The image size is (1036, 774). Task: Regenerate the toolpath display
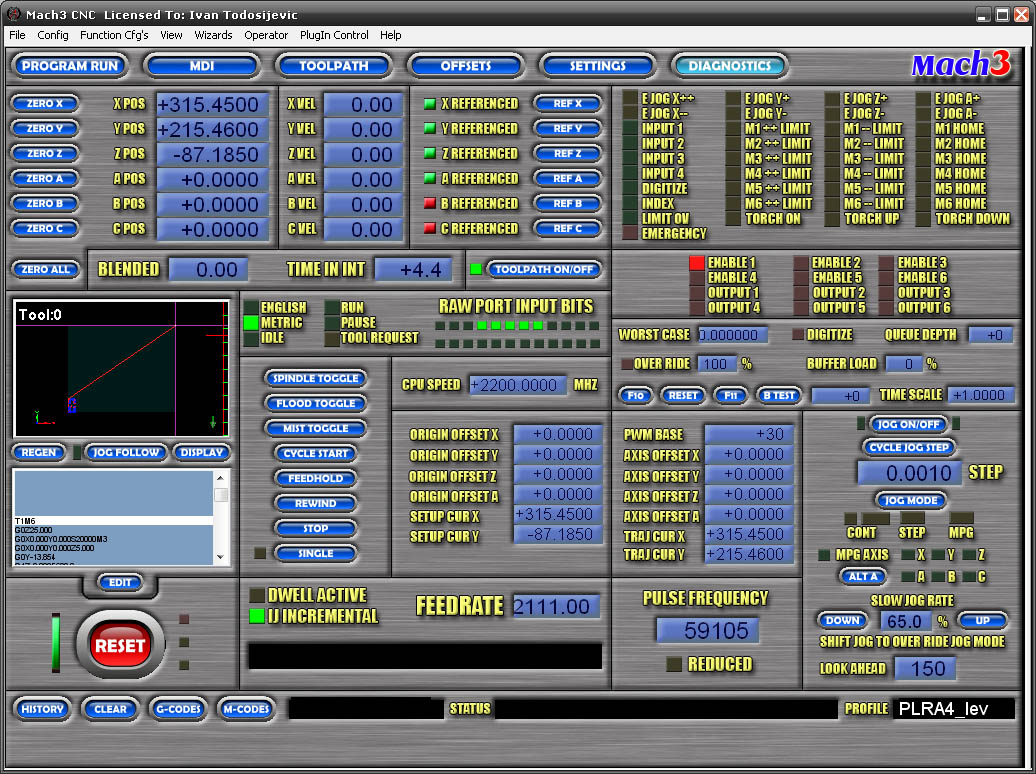tap(39, 453)
